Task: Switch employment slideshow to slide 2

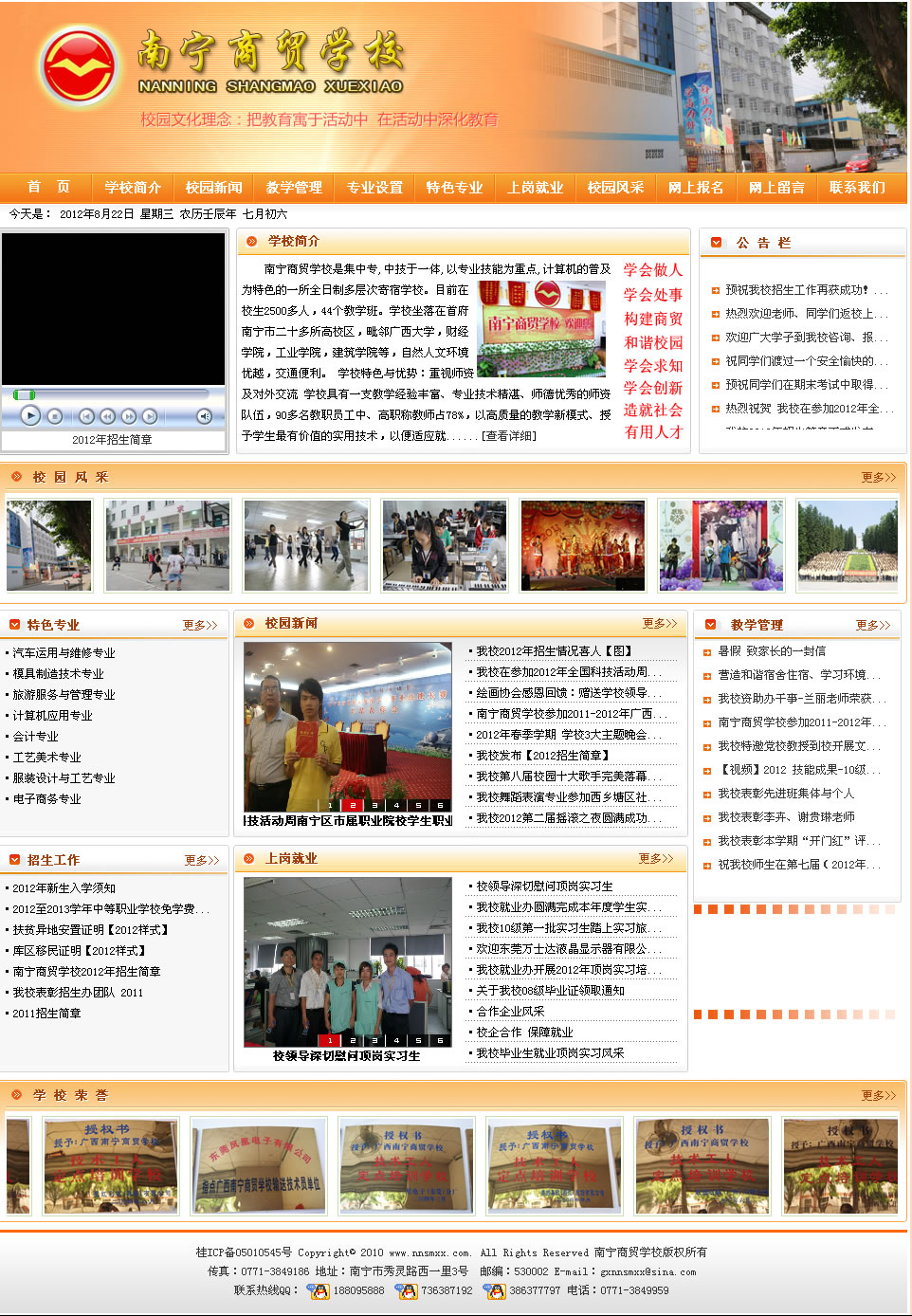Action: tap(353, 1041)
